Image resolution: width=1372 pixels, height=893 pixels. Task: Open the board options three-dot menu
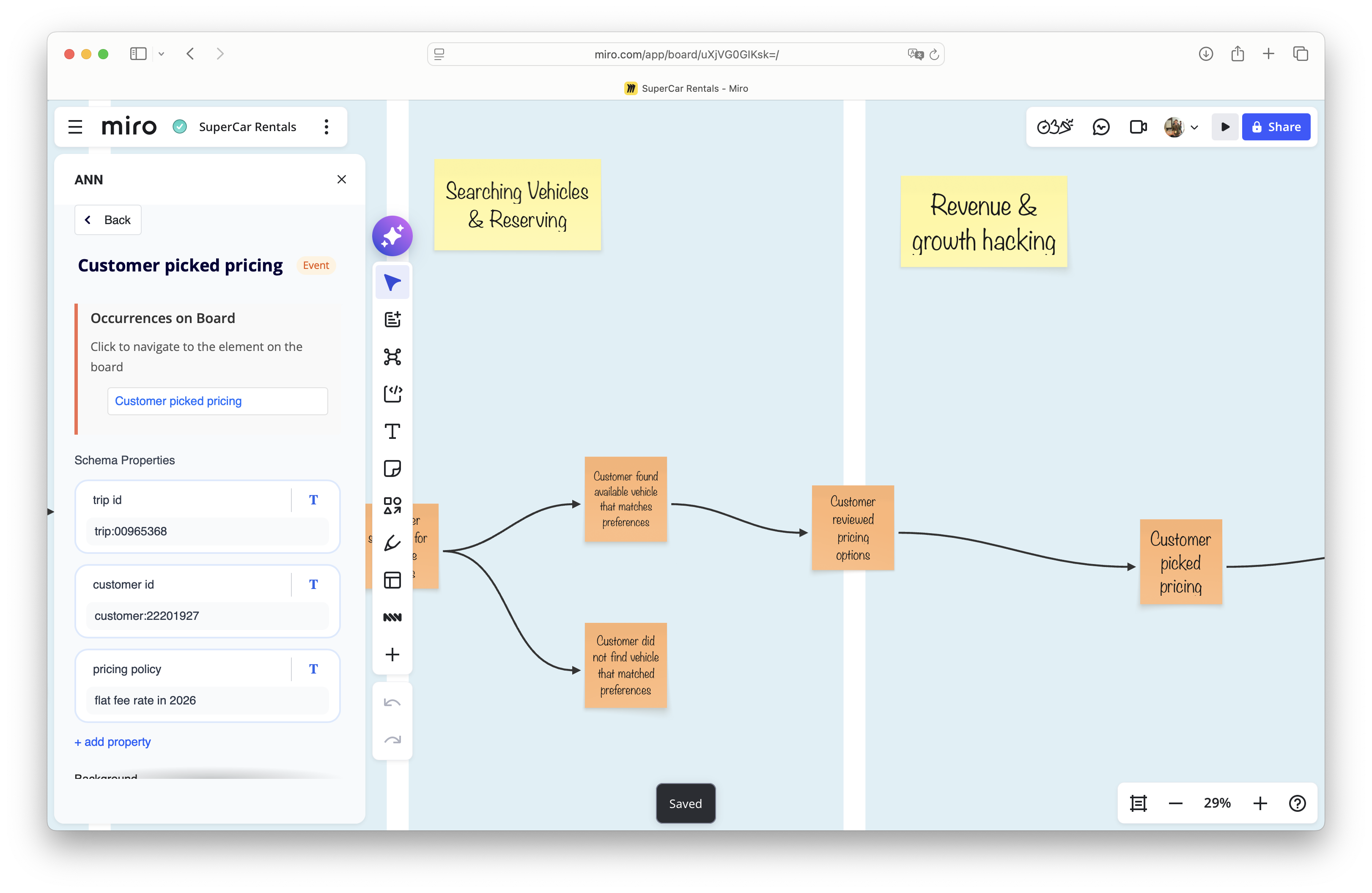tap(326, 127)
